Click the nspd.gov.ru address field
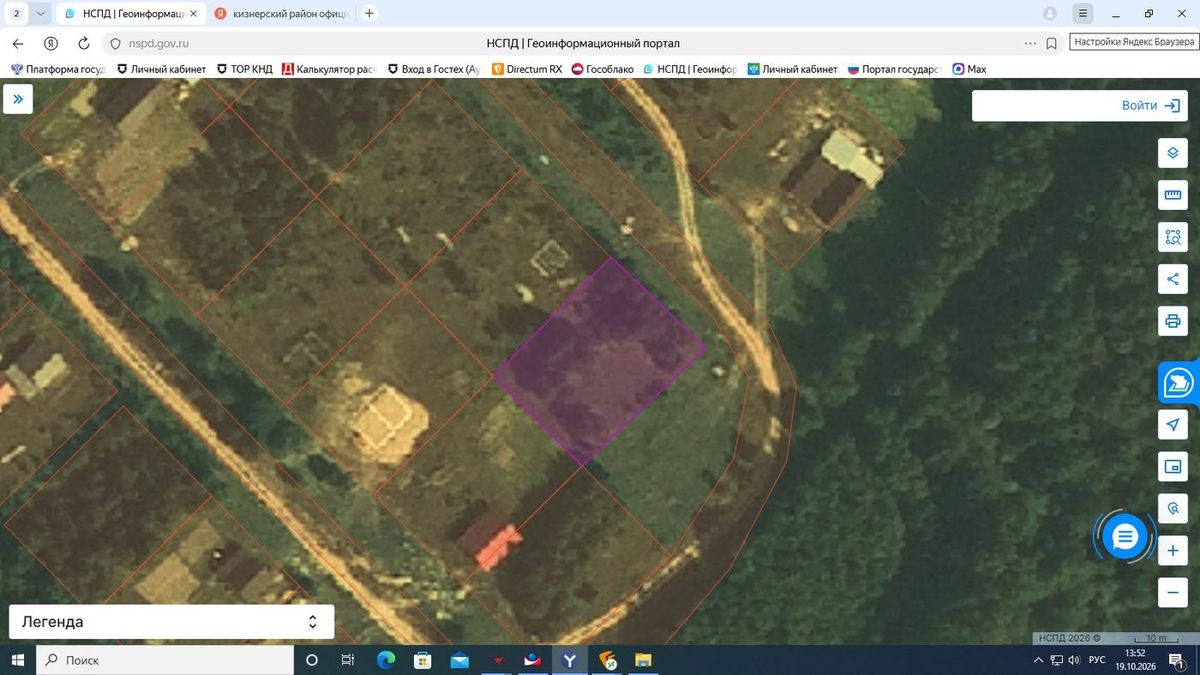The width and height of the screenshot is (1200, 675). coord(160,44)
